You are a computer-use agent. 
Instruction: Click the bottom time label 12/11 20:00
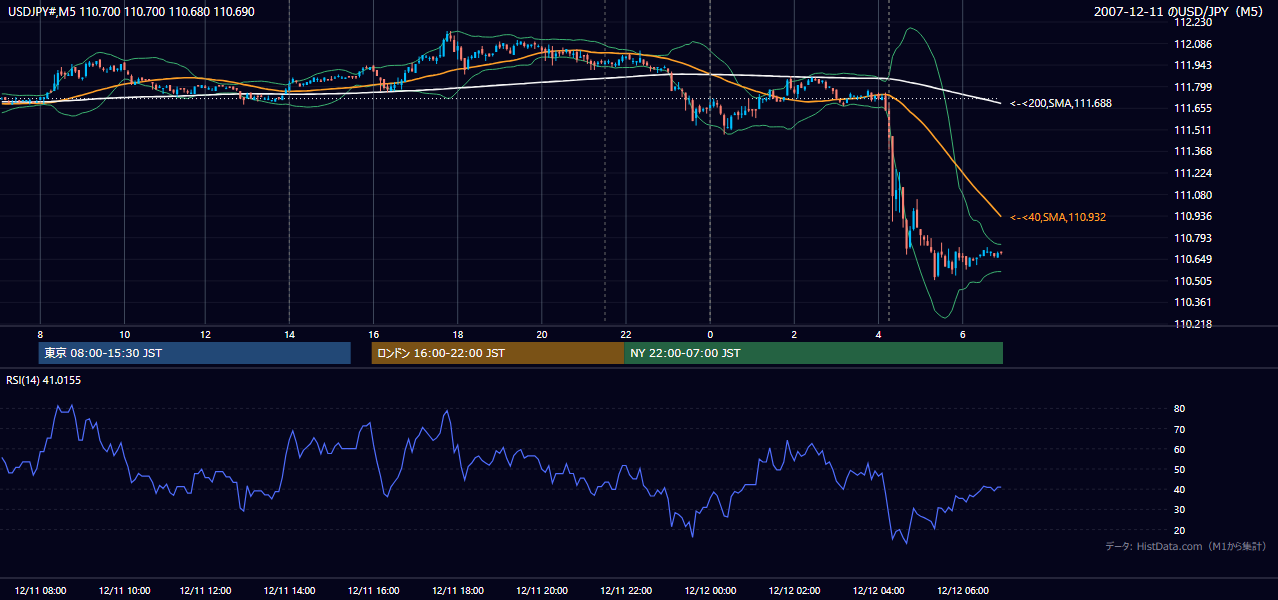pos(541,591)
